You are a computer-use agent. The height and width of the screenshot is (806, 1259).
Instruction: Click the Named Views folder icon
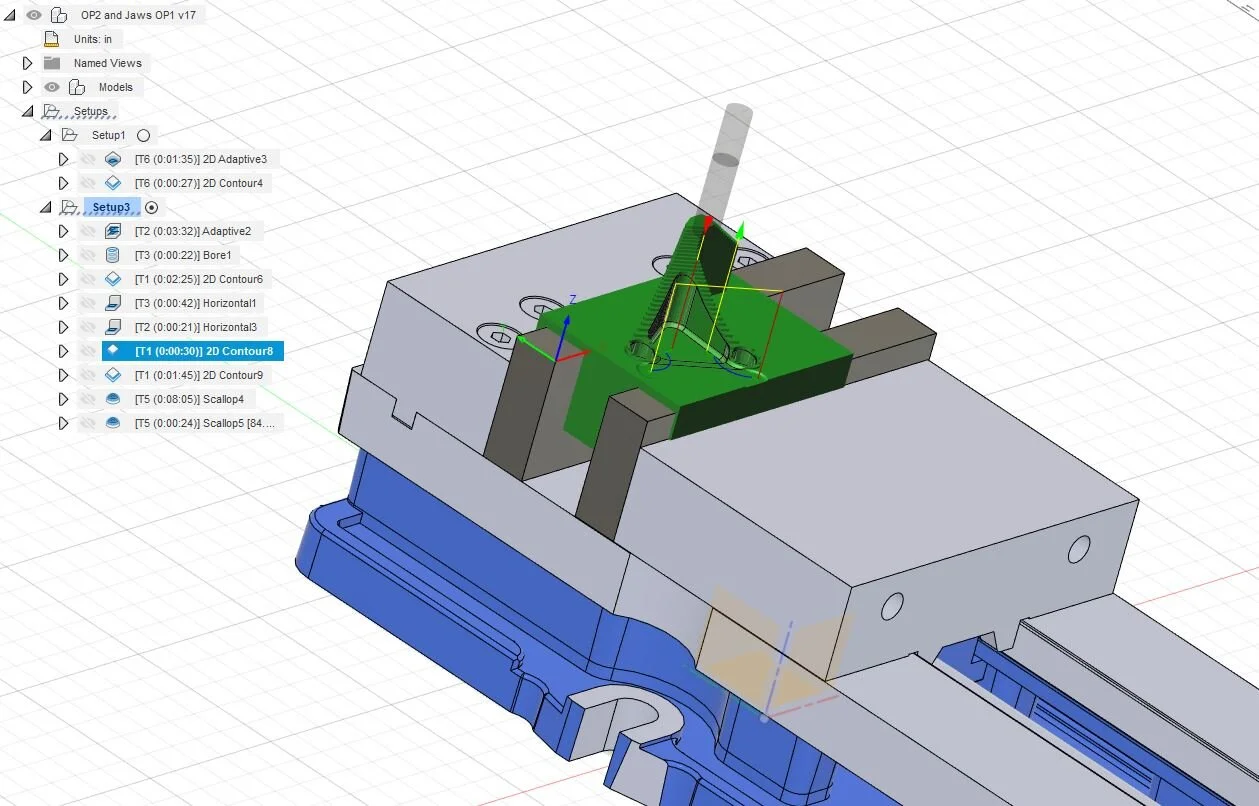click(52, 63)
